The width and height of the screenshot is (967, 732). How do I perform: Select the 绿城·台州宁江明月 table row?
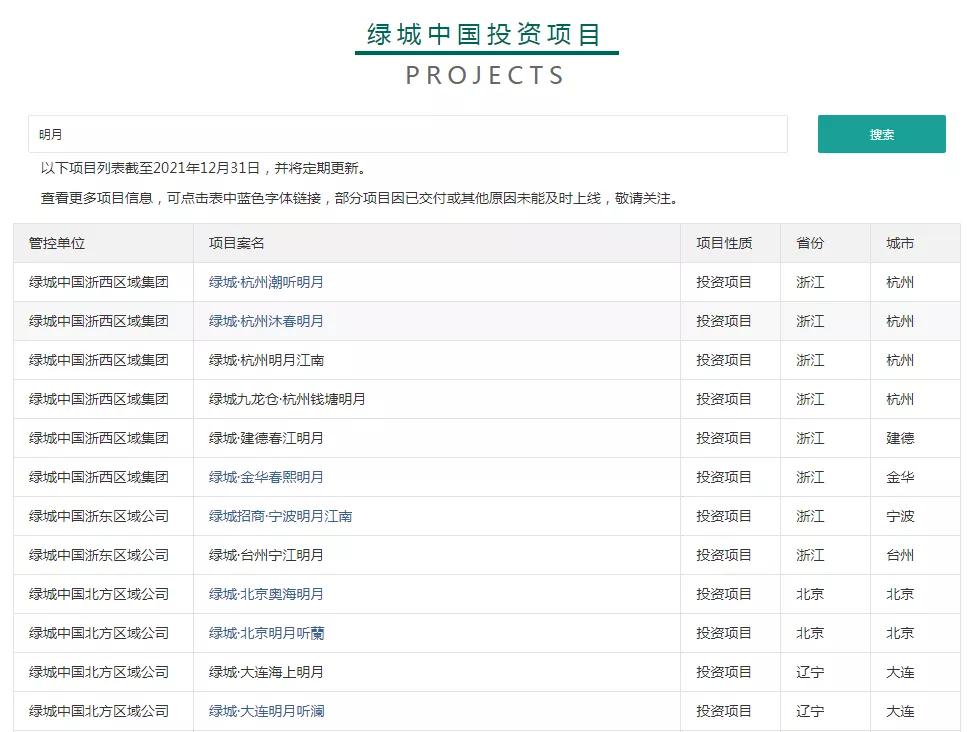pos(484,555)
